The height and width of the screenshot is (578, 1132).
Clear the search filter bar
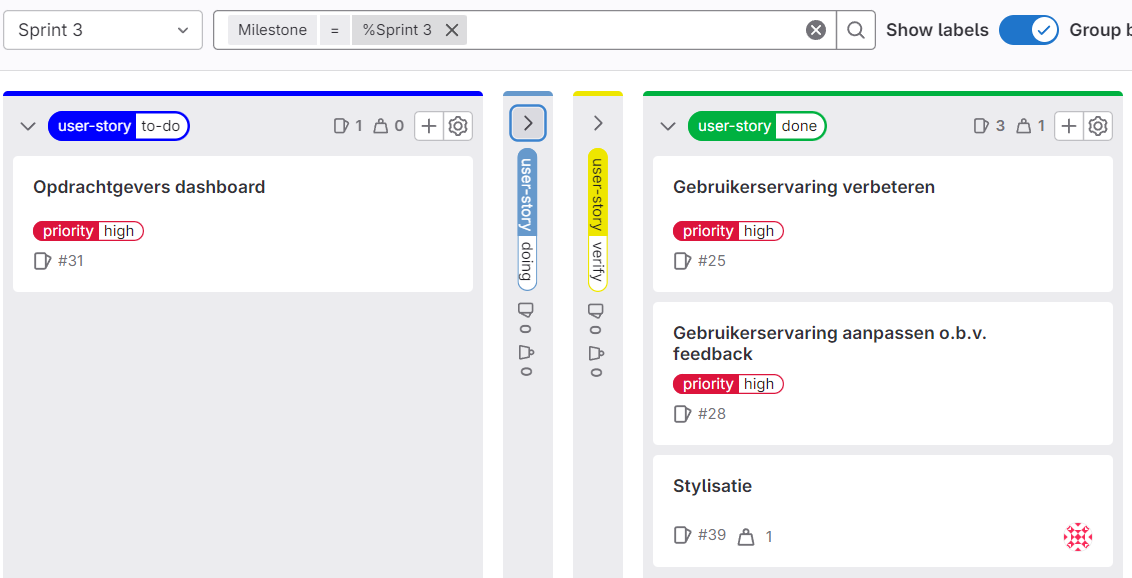pos(816,30)
